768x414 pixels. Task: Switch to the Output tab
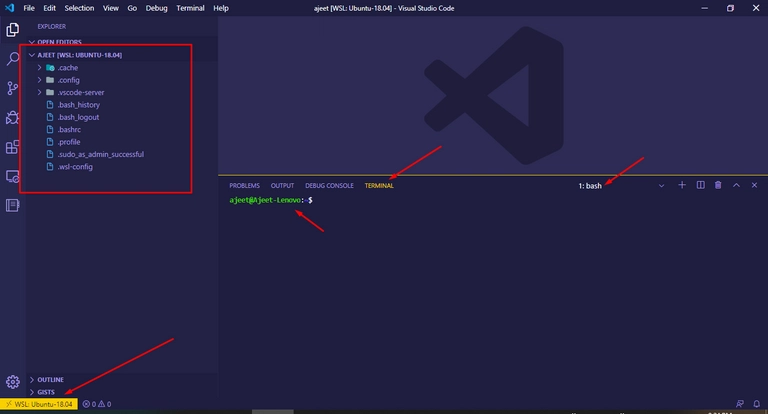pos(282,186)
